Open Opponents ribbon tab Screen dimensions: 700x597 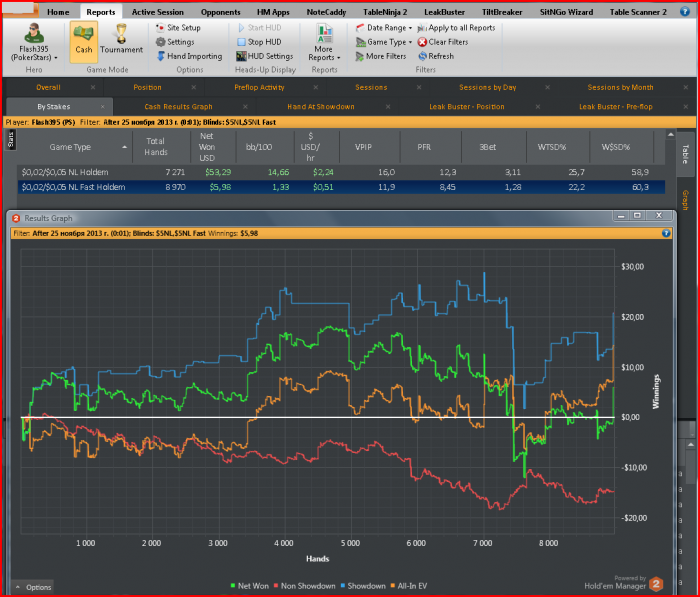coord(221,12)
